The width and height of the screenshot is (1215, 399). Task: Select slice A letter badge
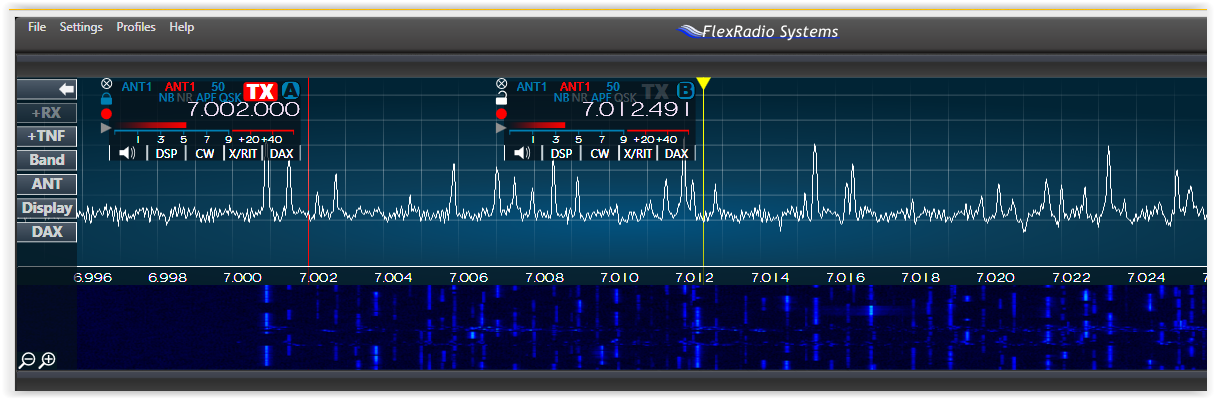pyautogui.click(x=291, y=89)
